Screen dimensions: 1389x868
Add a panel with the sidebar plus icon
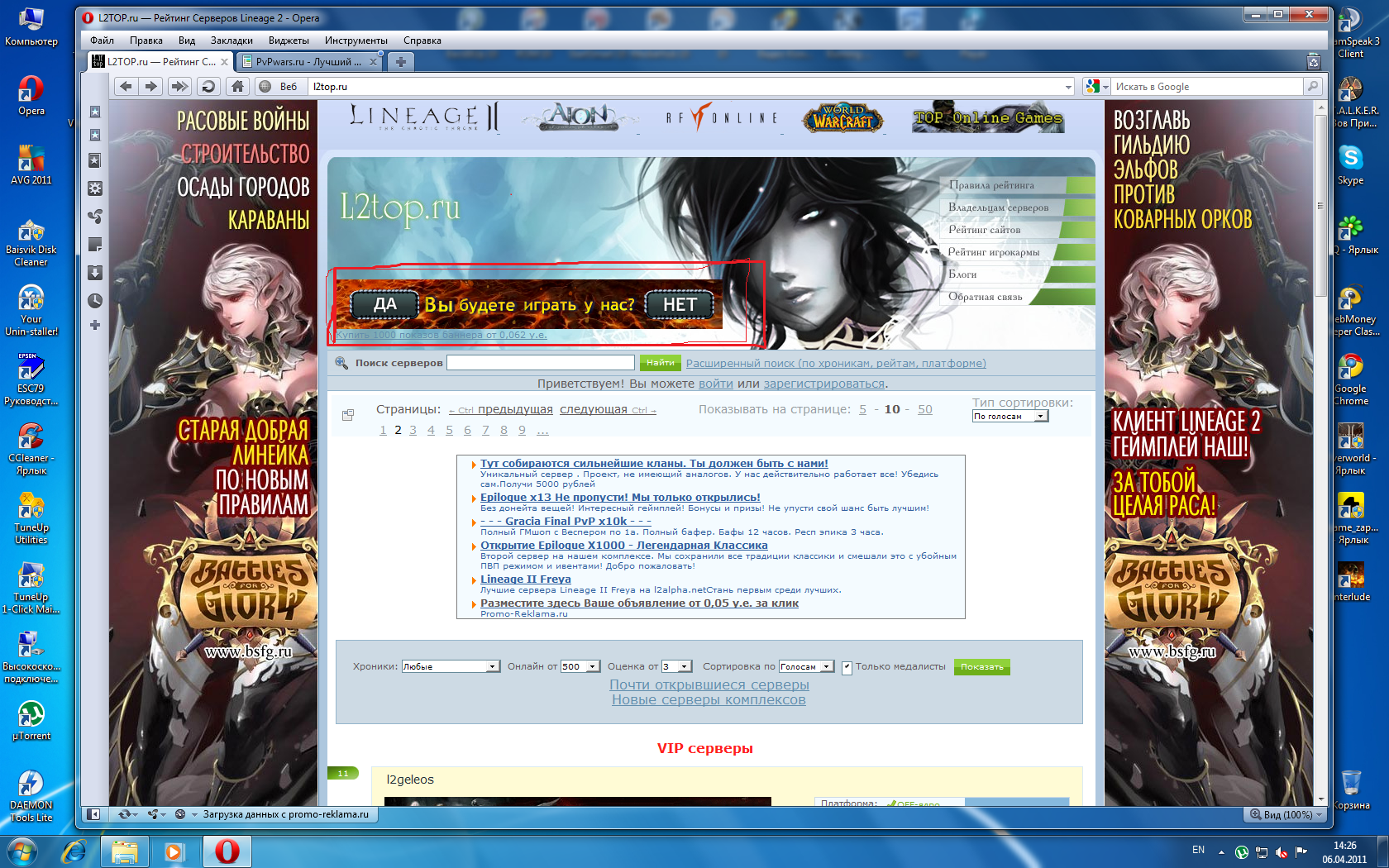tap(95, 325)
